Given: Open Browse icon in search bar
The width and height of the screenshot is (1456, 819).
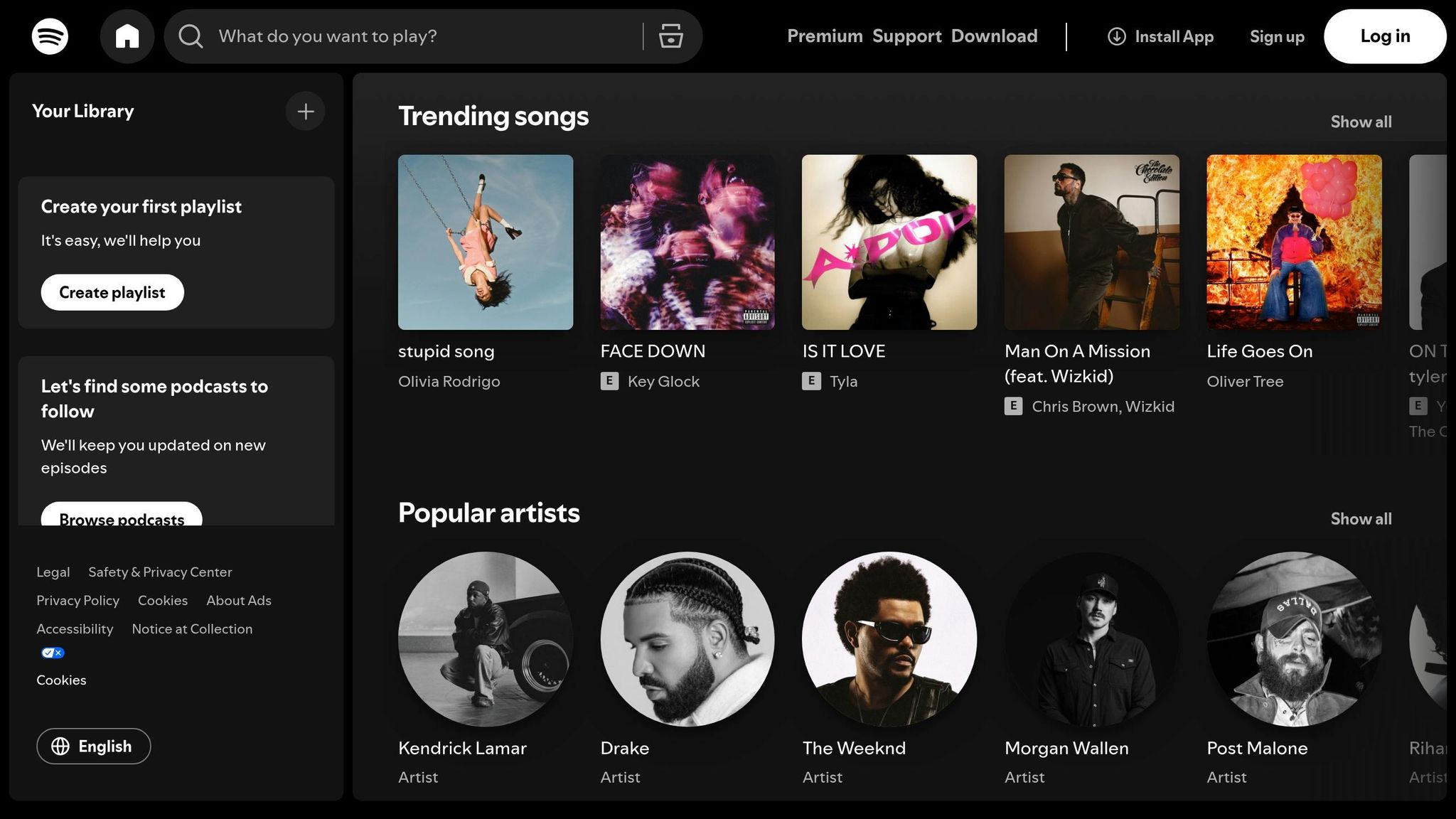Looking at the screenshot, I should tap(670, 36).
